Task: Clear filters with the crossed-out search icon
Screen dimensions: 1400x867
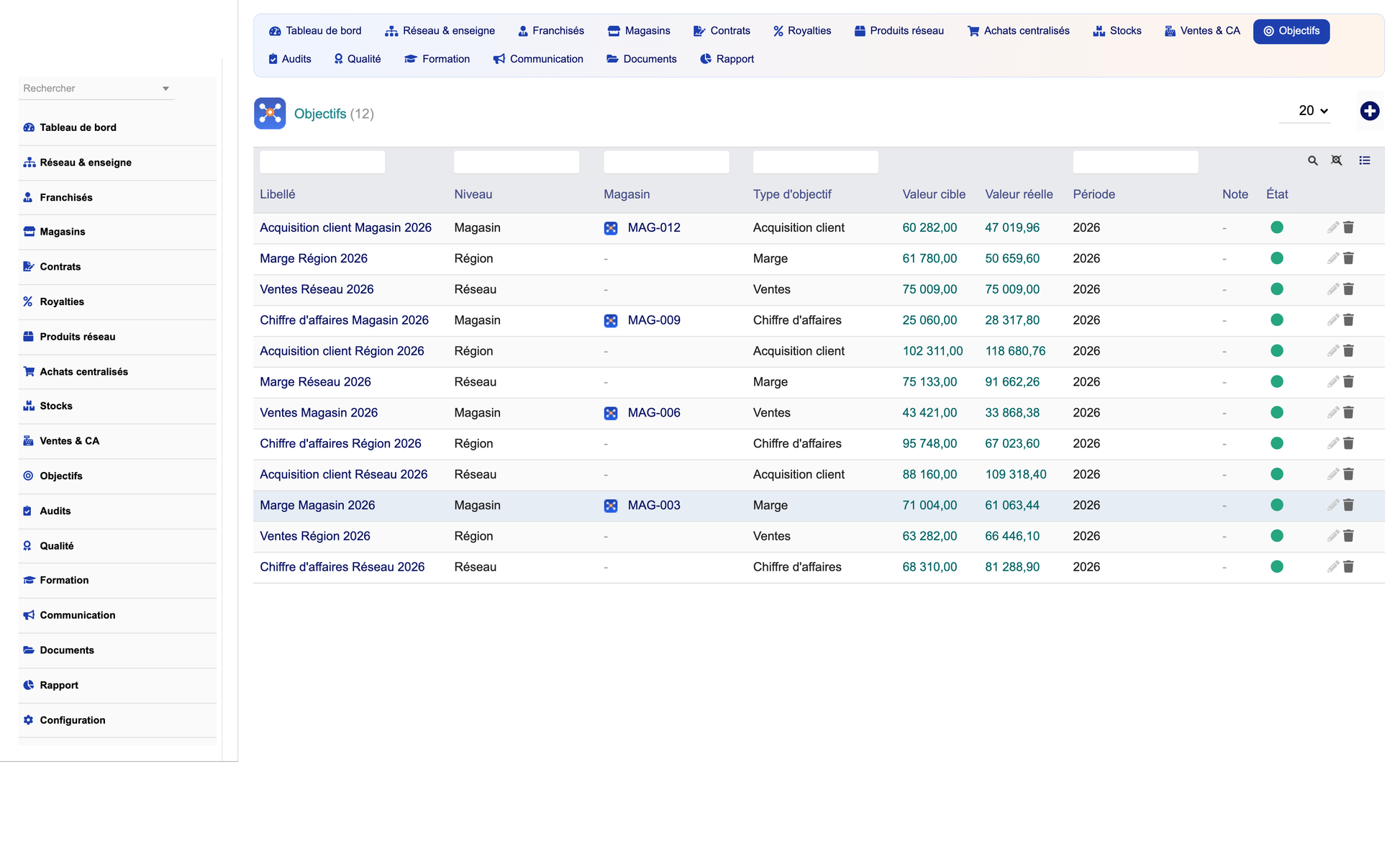Action: (x=1336, y=160)
